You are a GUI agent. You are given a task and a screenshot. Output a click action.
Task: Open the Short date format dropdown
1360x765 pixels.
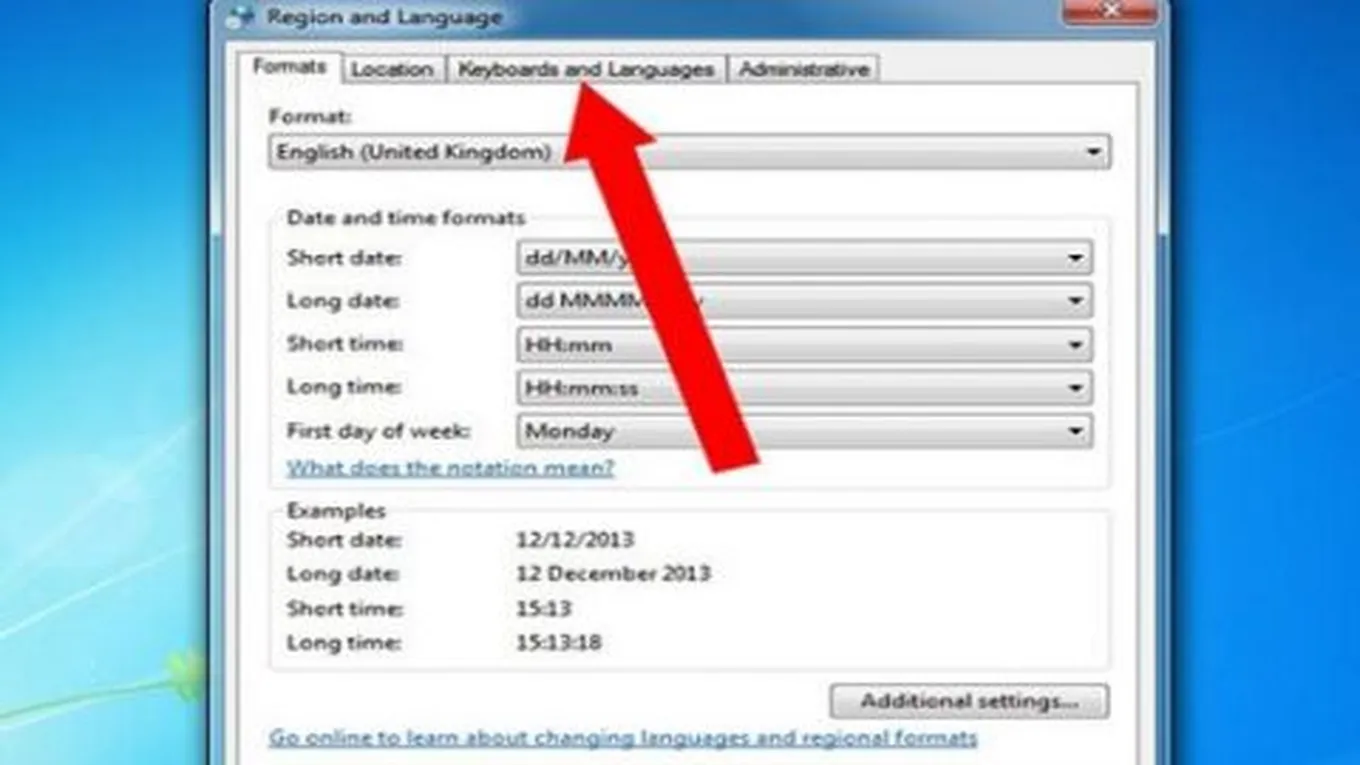[804, 258]
